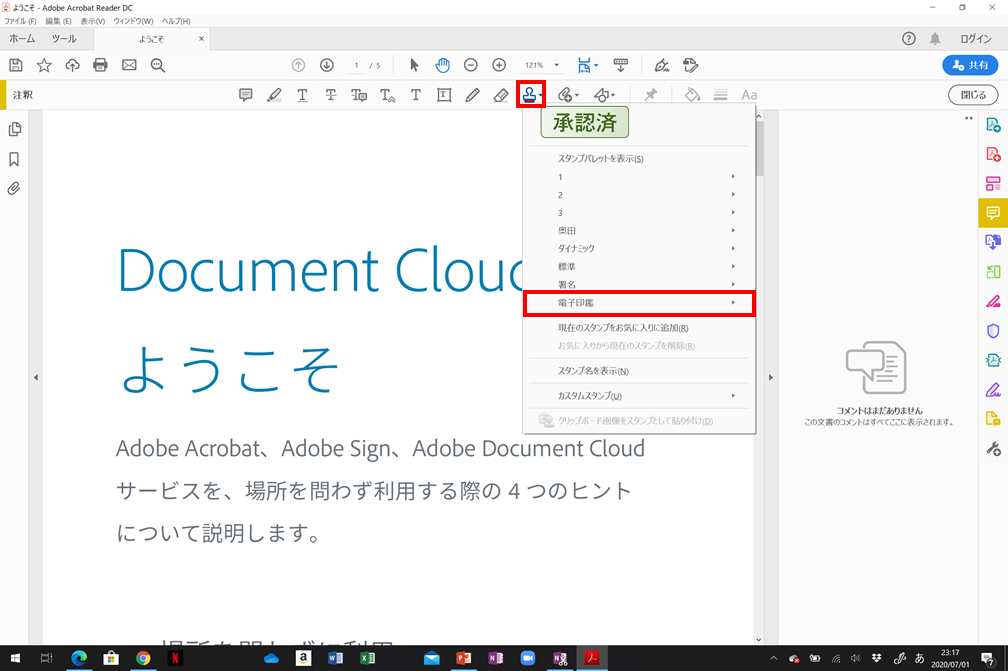Viewport: 1008px width, 671px height.
Task: Open the page thumbnails panel
Action: 14,129
